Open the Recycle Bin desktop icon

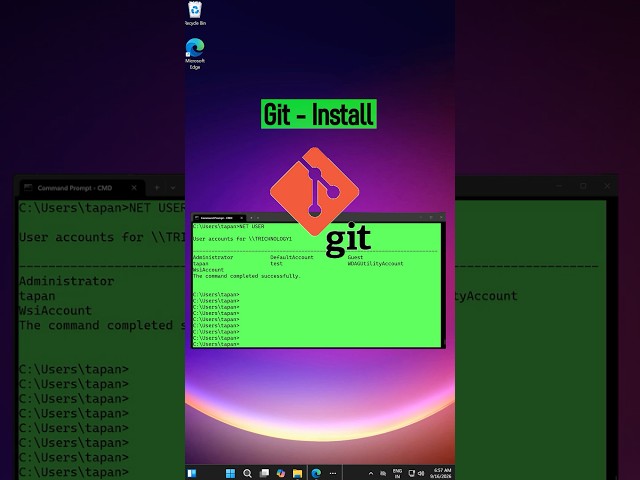195,13
